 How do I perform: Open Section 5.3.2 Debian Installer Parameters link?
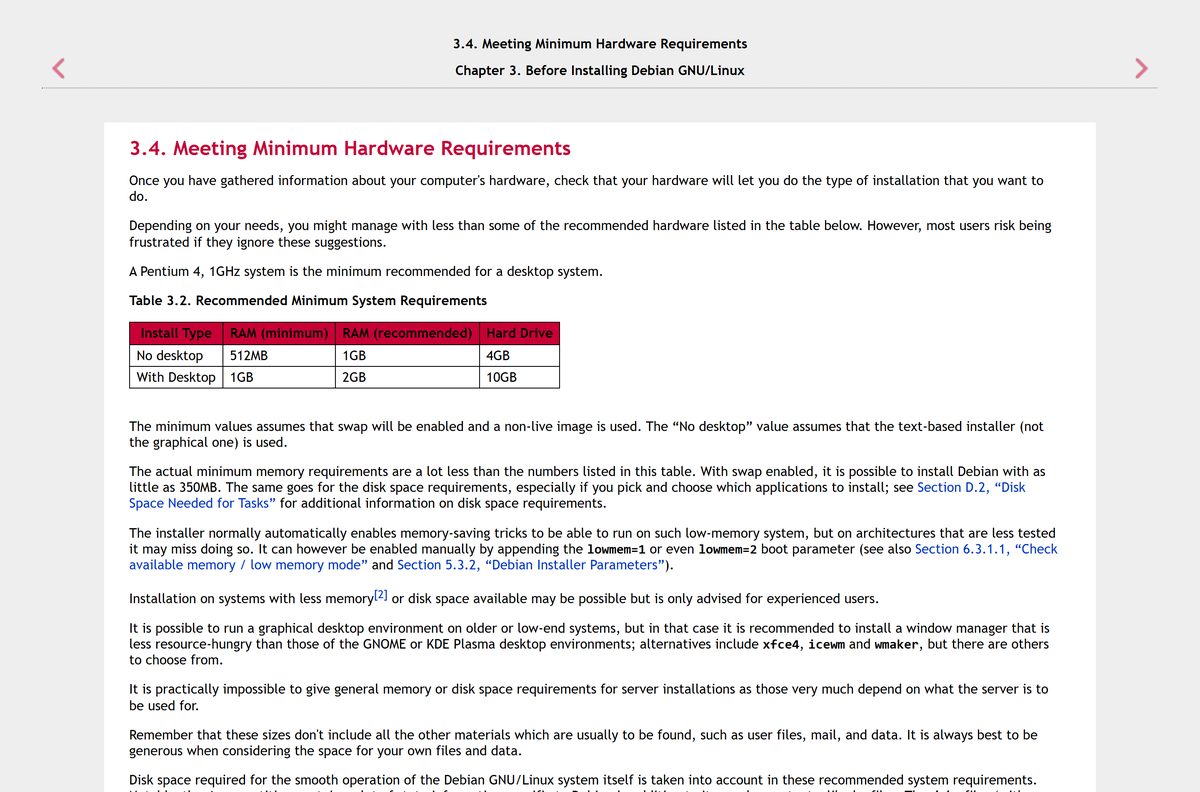(x=532, y=565)
